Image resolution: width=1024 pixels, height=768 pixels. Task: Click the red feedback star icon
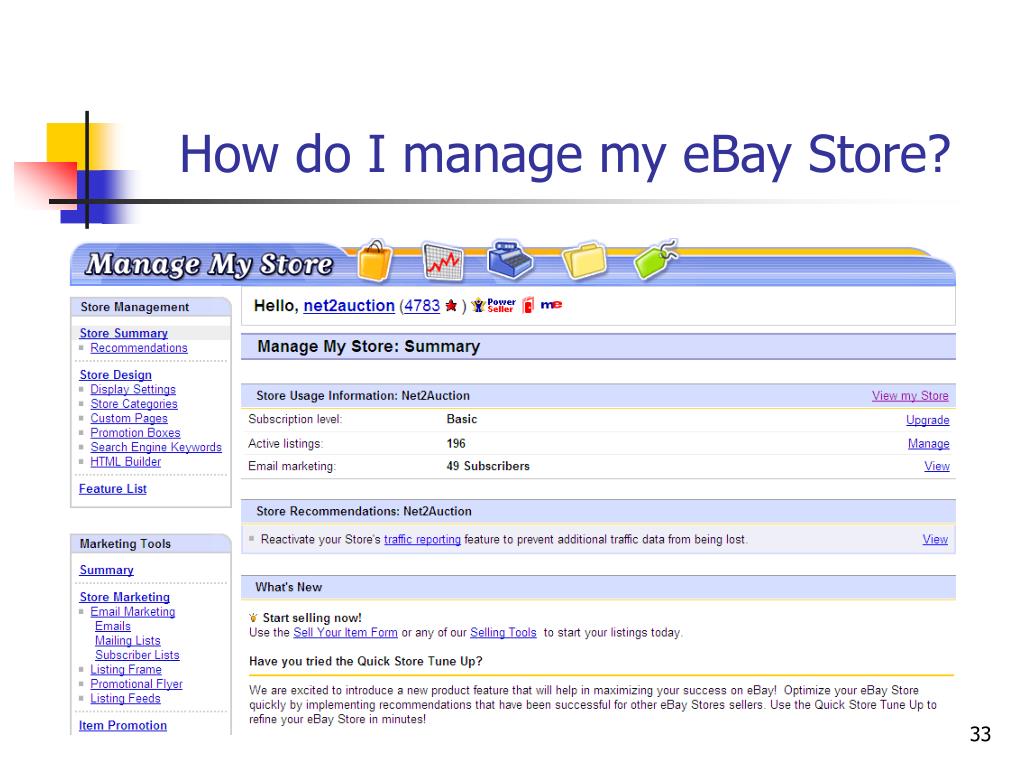pyautogui.click(x=451, y=306)
